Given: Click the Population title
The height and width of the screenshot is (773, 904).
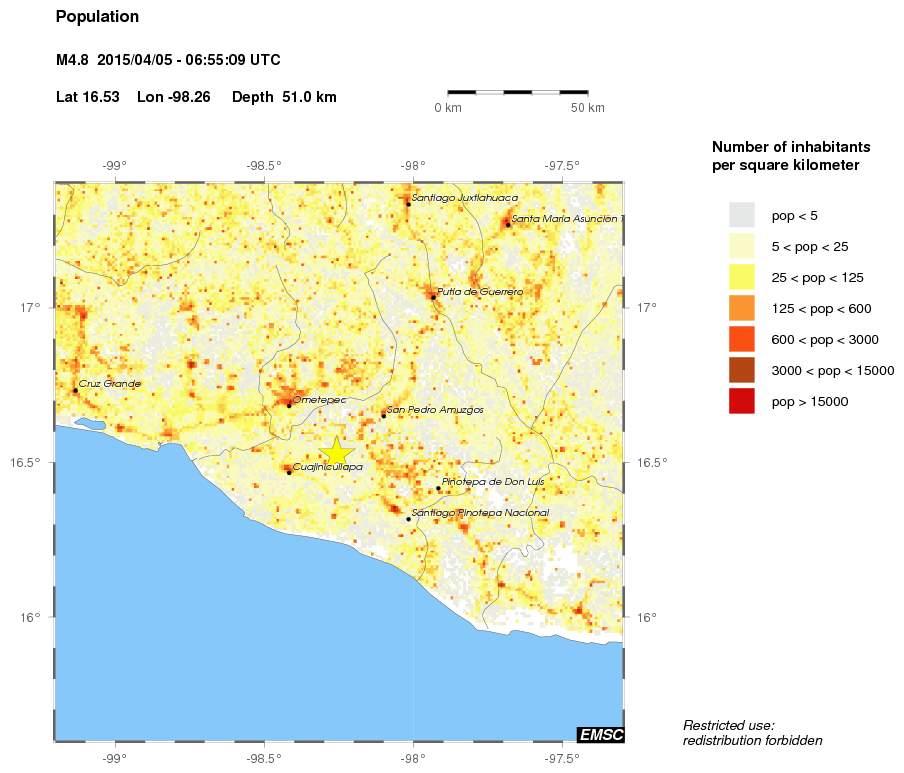Looking at the screenshot, I should click(x=97, y=17).
